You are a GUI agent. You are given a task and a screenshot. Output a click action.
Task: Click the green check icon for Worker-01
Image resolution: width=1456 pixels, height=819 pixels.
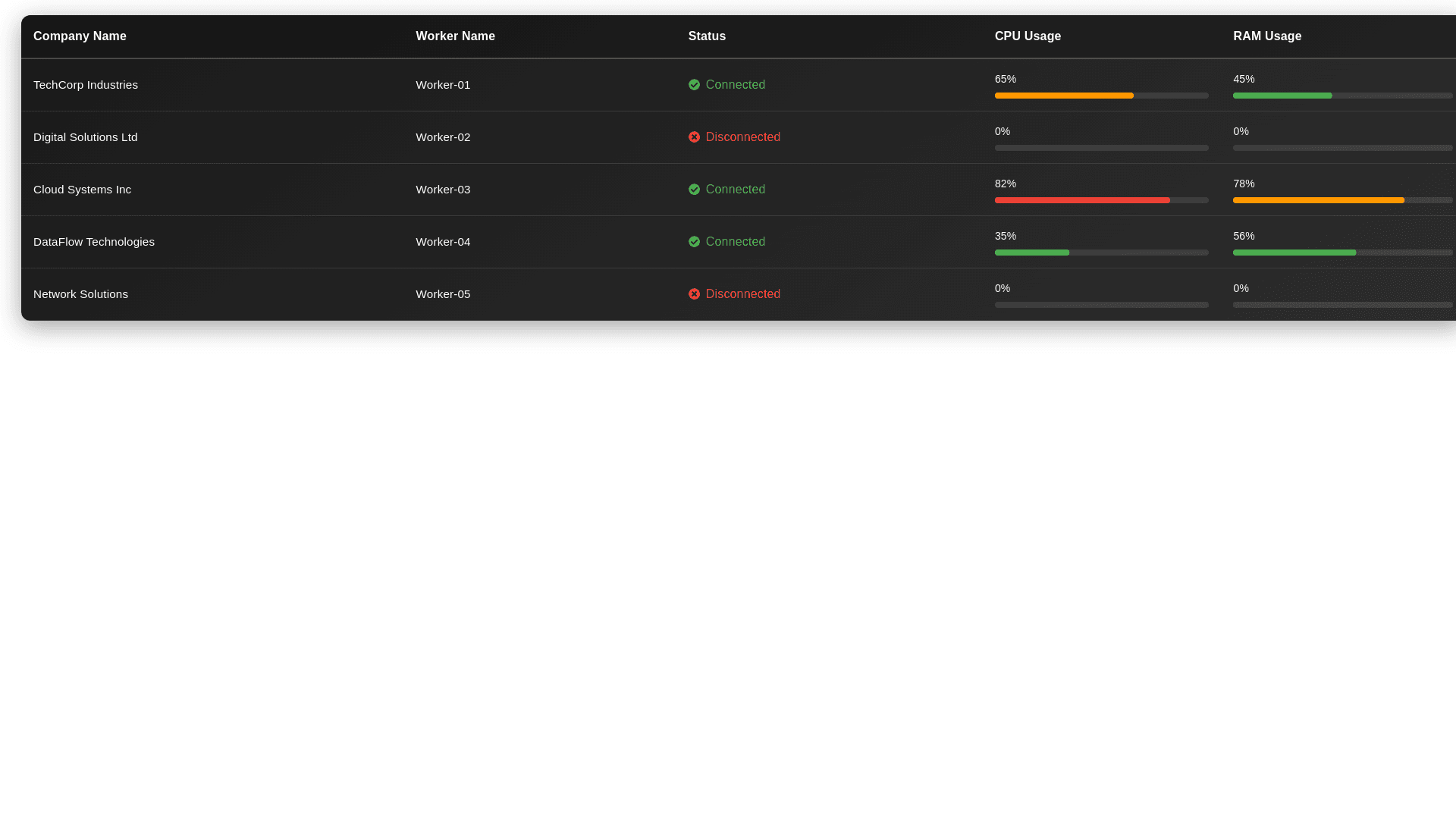tap(694, 85)
